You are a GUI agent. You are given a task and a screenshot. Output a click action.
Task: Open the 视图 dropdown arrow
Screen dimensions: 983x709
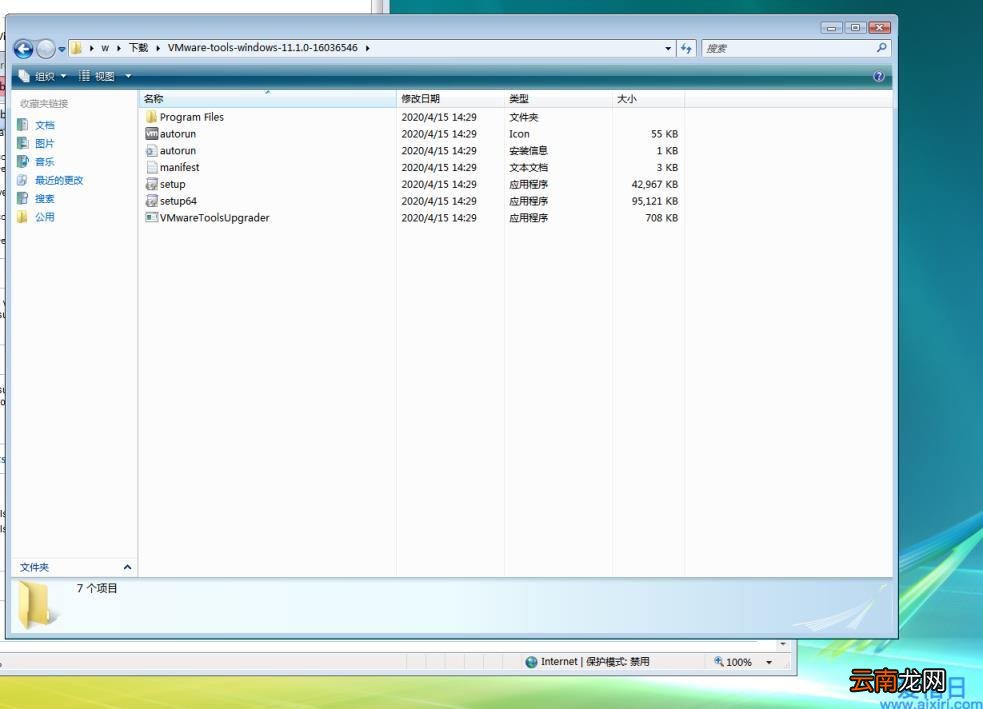(x=128, y=76)
